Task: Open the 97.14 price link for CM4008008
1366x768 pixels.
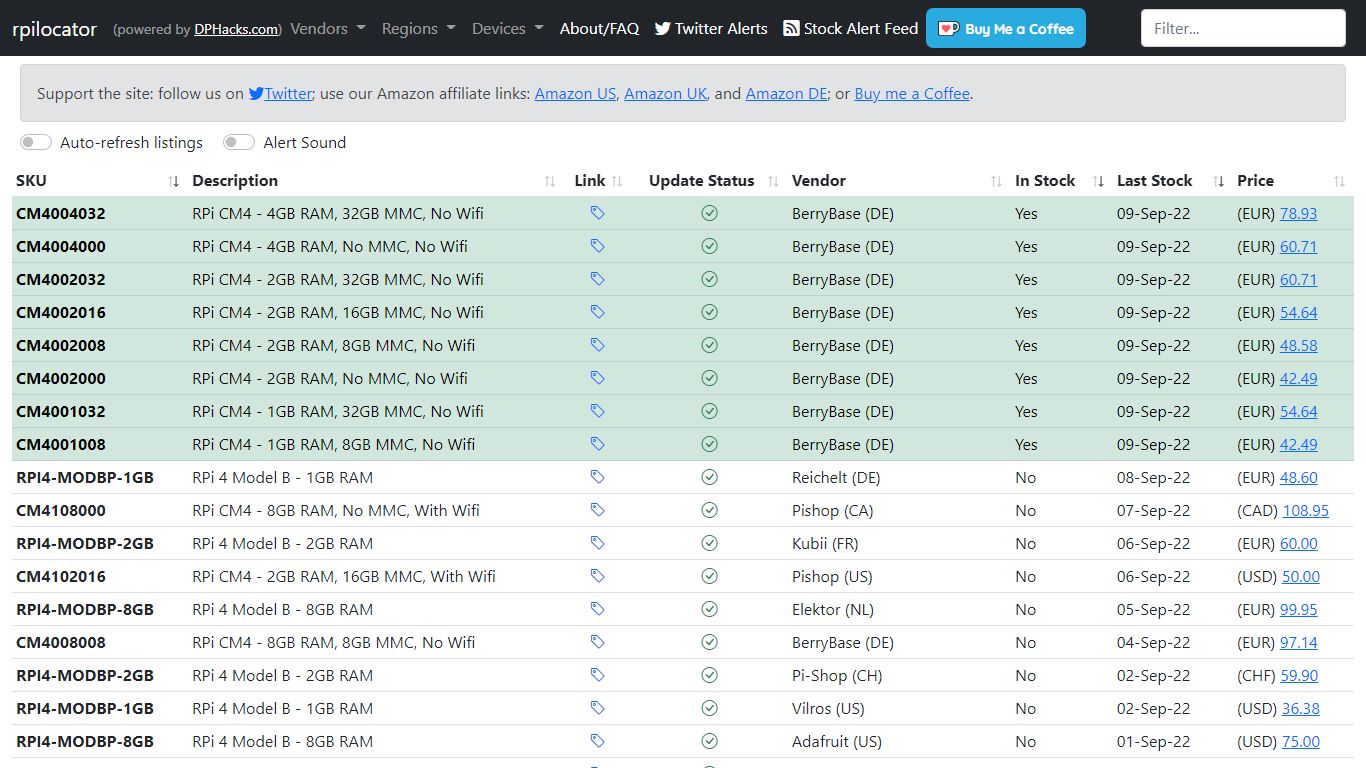Action: pos(1298,642)
